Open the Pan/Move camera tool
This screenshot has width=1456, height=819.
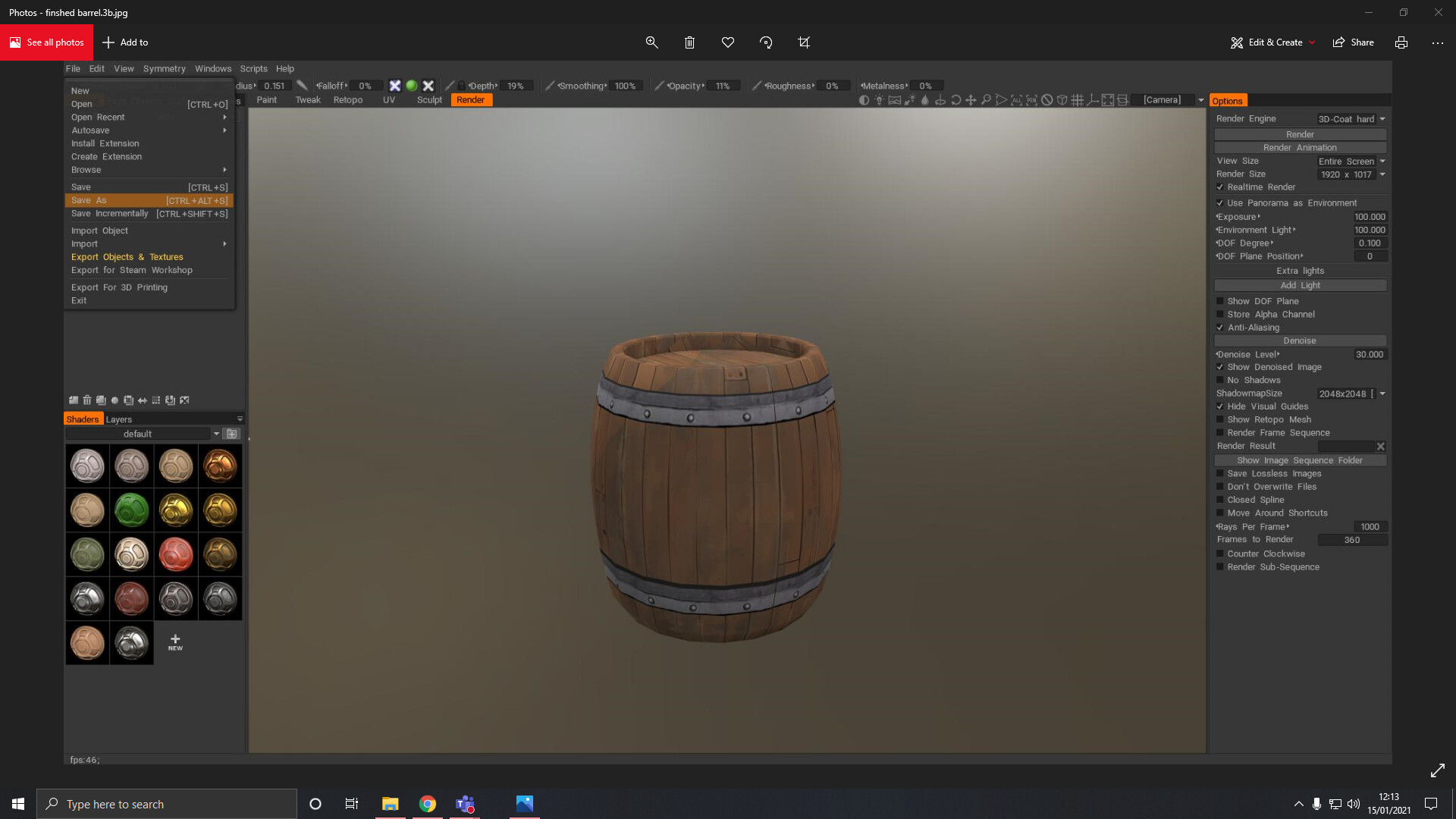tap(971, 99)
